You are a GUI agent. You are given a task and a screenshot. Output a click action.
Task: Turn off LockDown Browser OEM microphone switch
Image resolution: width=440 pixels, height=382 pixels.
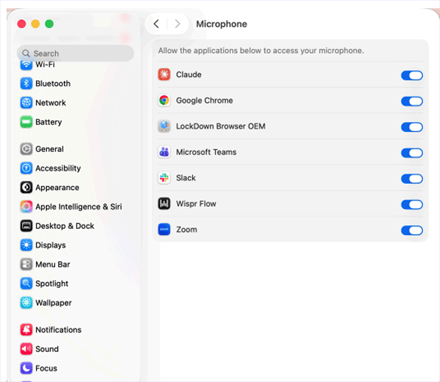point(412,127)
